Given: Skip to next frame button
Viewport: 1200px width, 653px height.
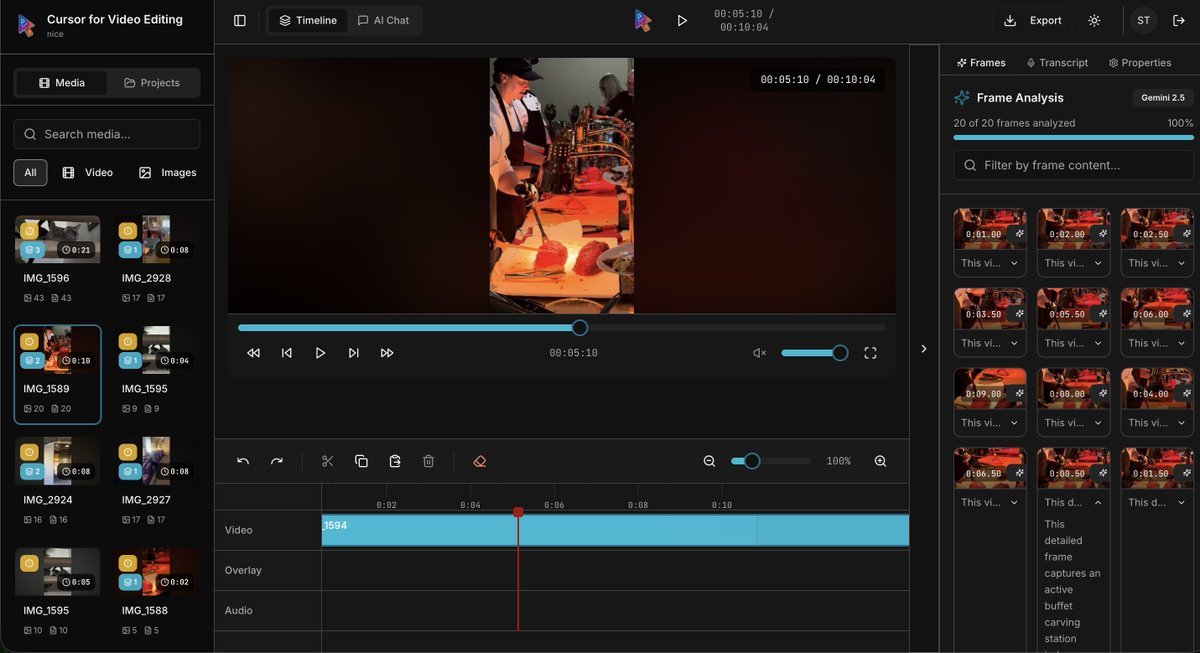Looking at the screenshot, I should (353, 353).
